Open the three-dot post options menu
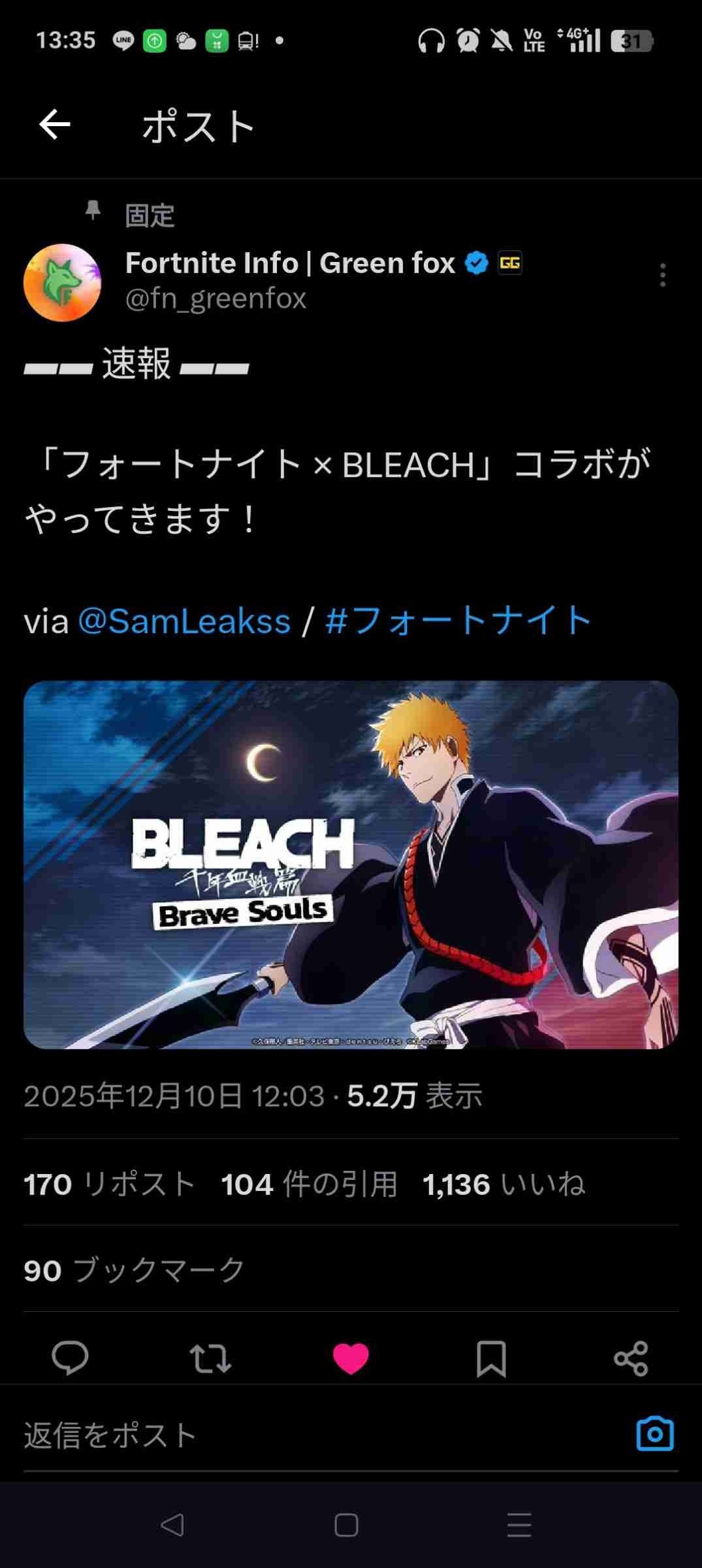This screenshot has height=1568, width=702. [x=663, y=275]
